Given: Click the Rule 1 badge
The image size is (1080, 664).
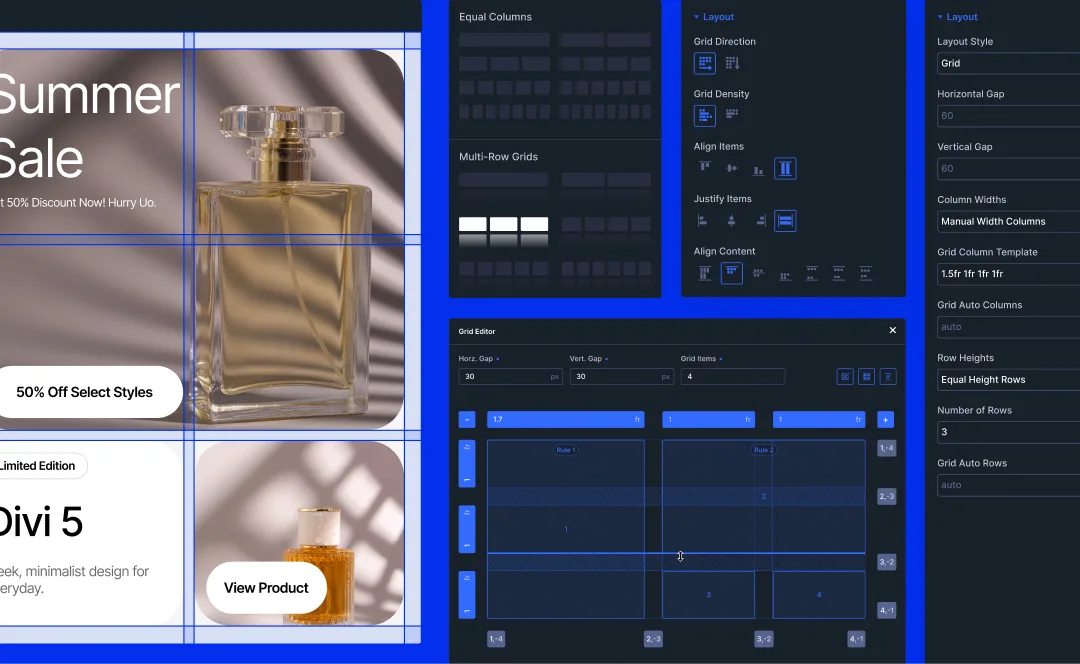Looking at the screenshot, I should click(565, 450).
